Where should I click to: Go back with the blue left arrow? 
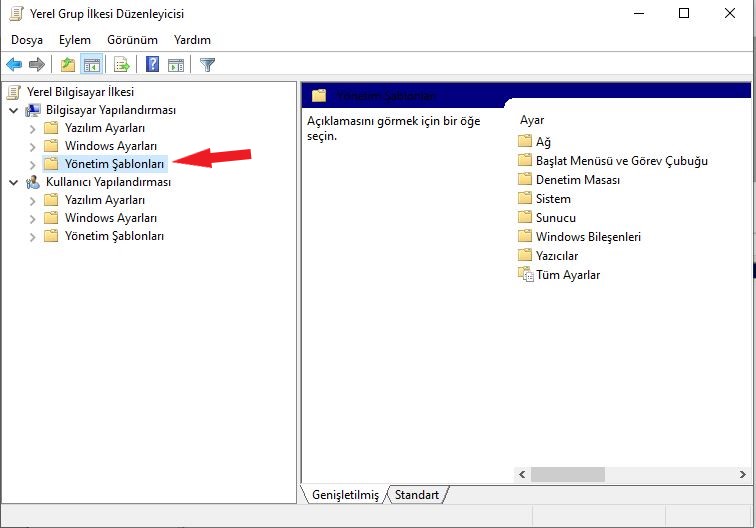point(14,64)
